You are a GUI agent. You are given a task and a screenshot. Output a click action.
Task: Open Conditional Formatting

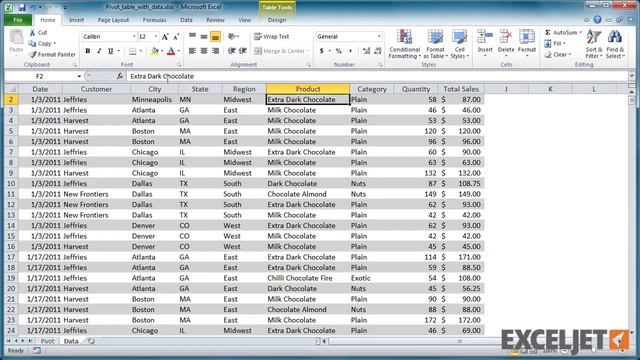click(404, 44)
